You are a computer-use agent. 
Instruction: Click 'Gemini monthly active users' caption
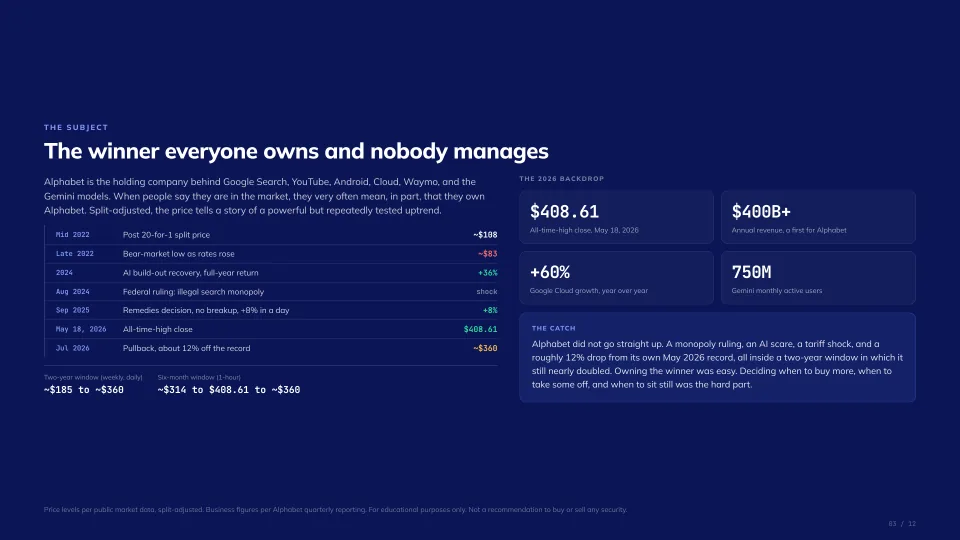click(776, 291)
